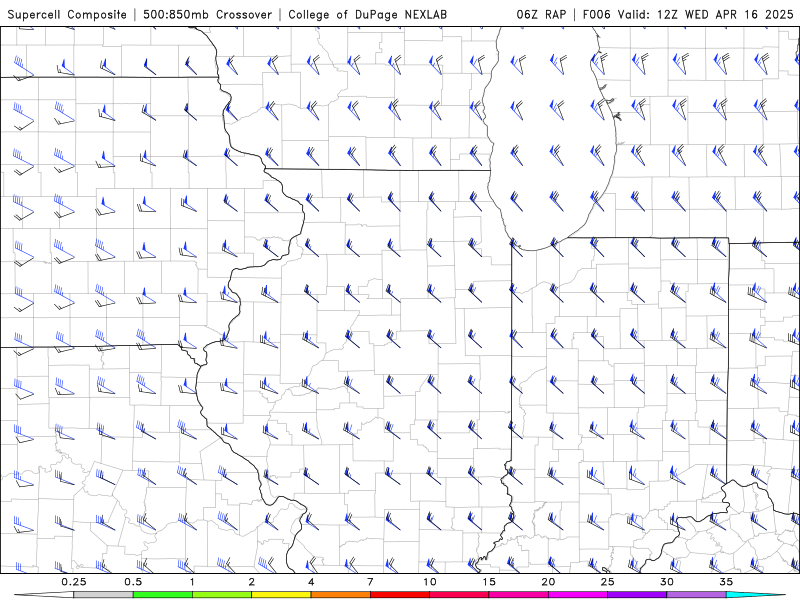
Task: Select the light purple 30–35 legend swatch
Action: click(696, 595)
